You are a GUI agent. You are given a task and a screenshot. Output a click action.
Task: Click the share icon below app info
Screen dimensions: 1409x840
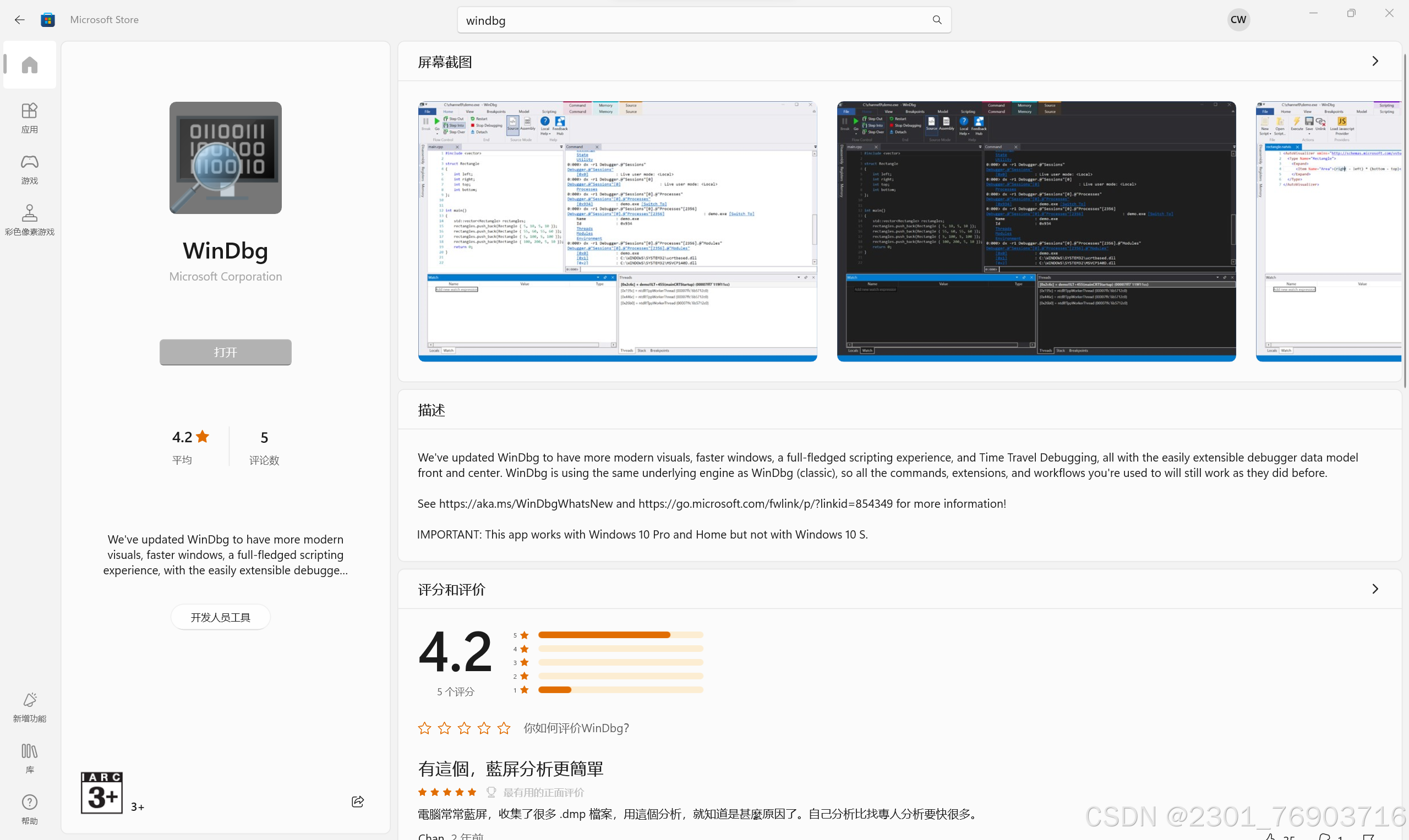tap(357, 801)
